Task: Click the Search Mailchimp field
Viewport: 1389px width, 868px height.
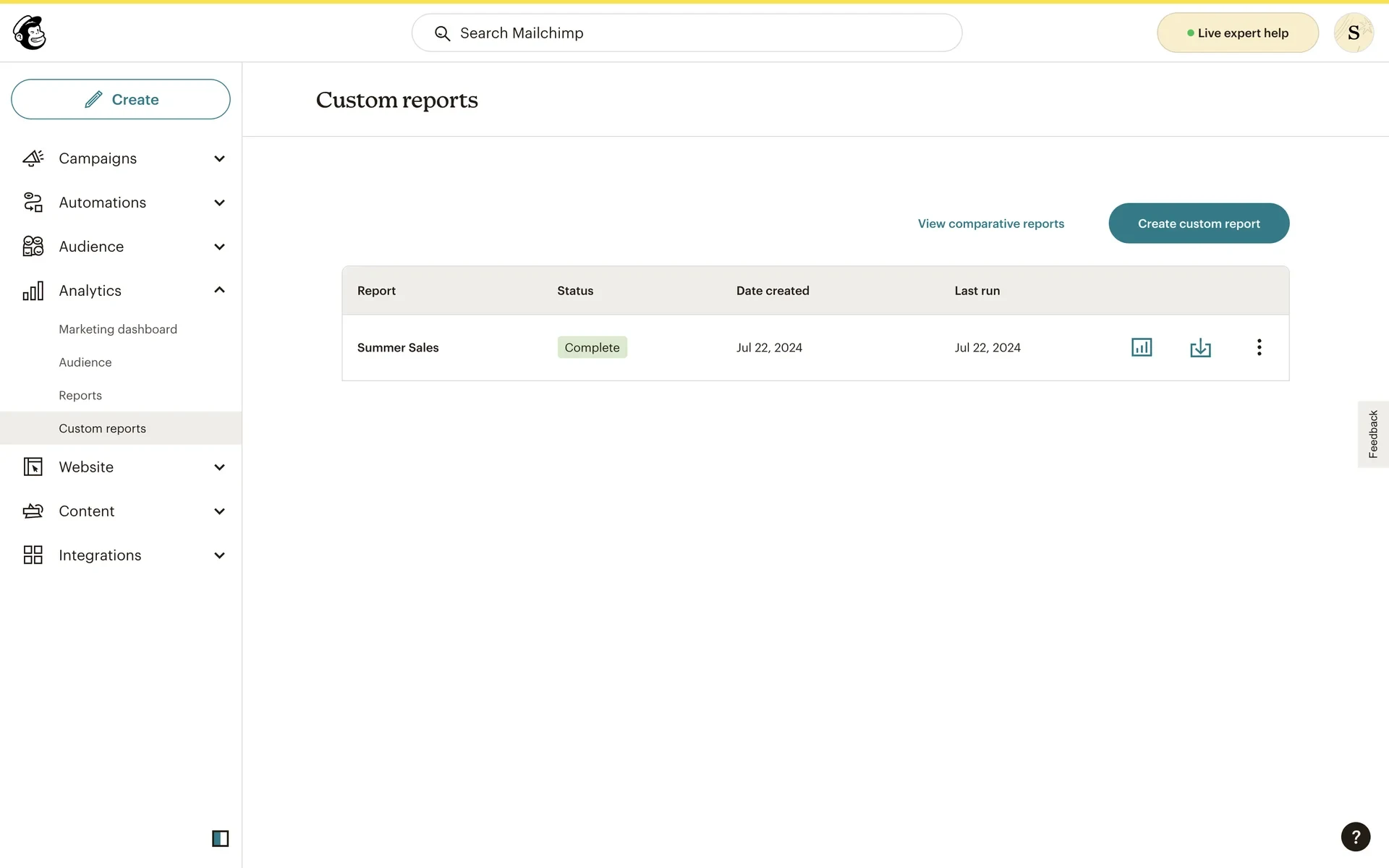Action: pyautogui.click(x=686, y=33)
